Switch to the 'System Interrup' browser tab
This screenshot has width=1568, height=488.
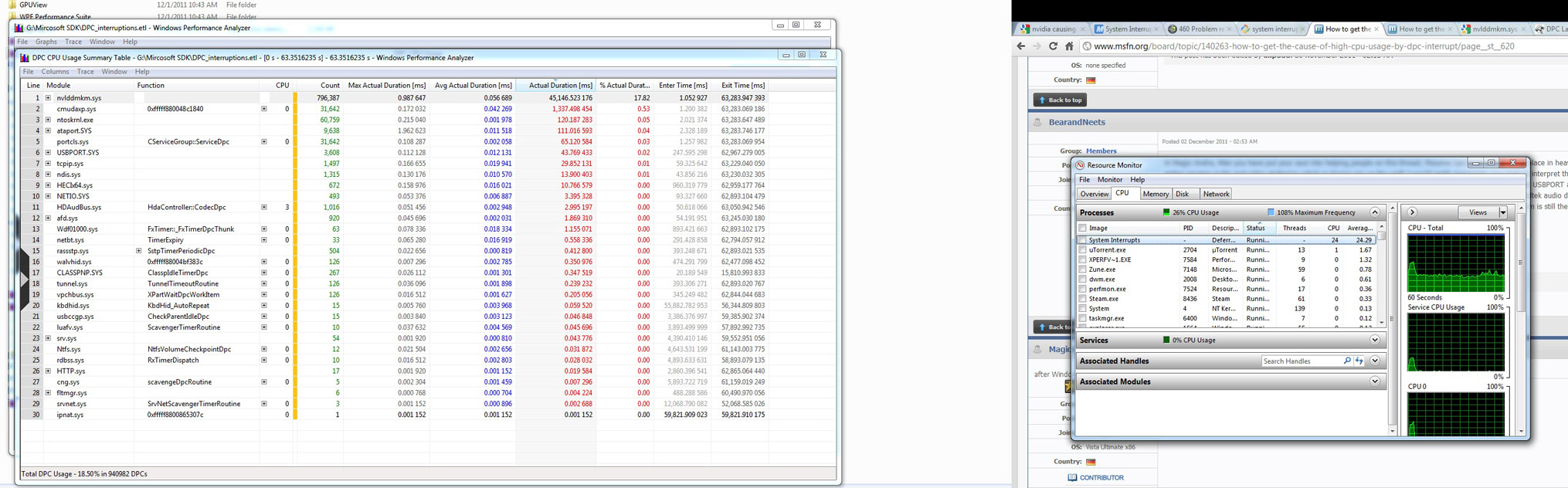click(x=1127, y=29)
